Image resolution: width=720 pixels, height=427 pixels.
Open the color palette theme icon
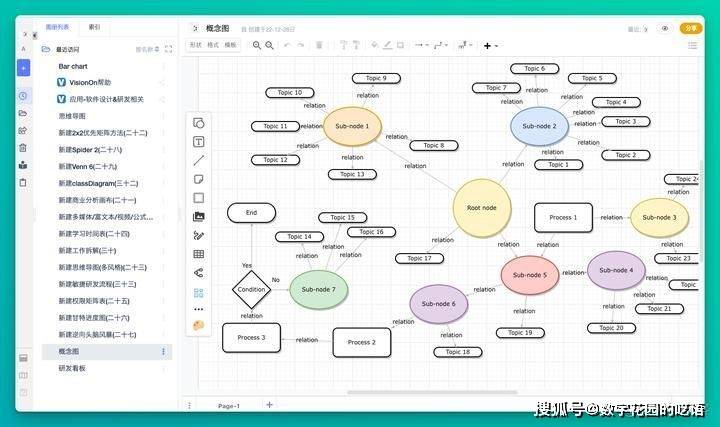(198, 325)
